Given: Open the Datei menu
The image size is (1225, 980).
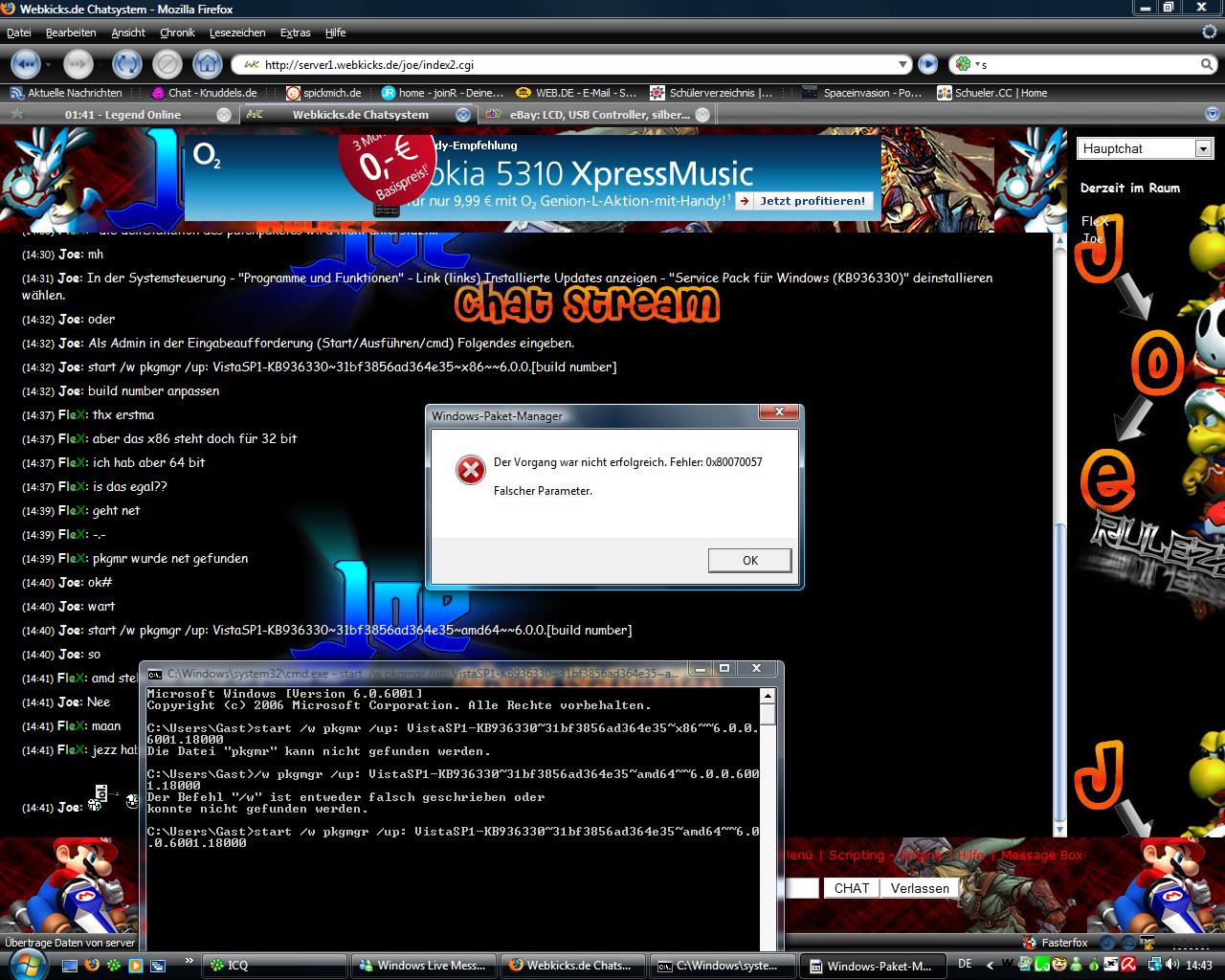Looking at the screenshot, I should [x=18, y=33].
